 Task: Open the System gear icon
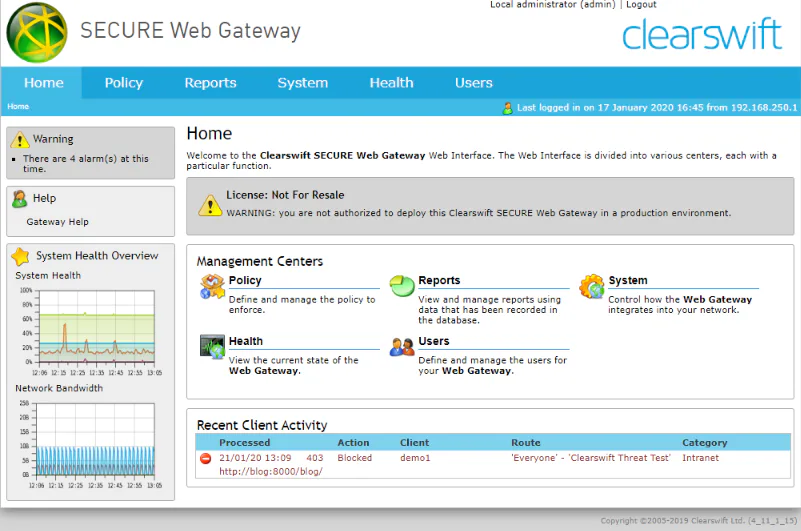pos(592,286)
